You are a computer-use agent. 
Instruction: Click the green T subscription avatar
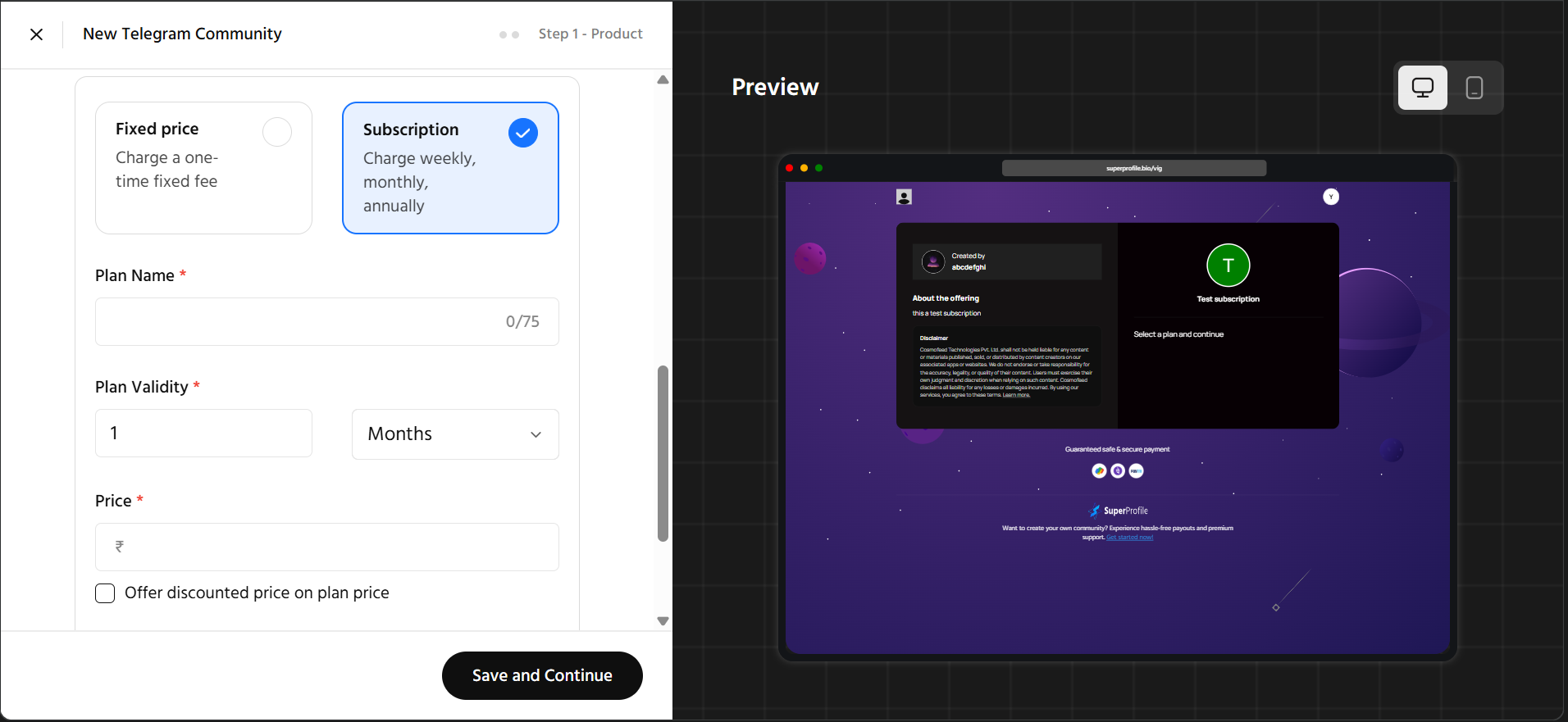coord(1228,266)
